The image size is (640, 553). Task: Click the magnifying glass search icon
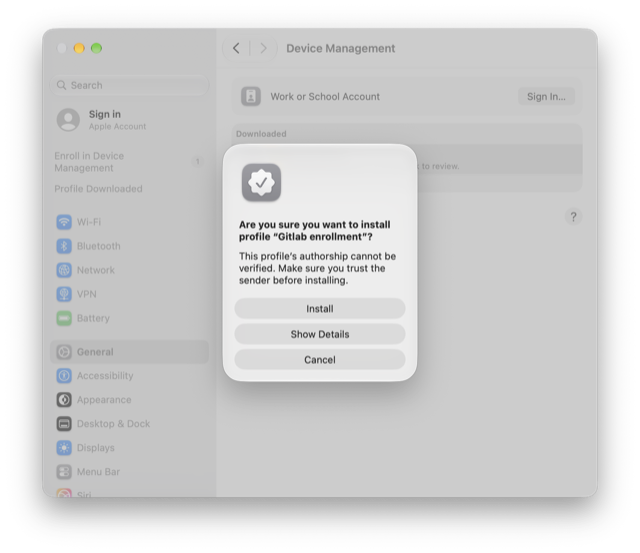61,85
